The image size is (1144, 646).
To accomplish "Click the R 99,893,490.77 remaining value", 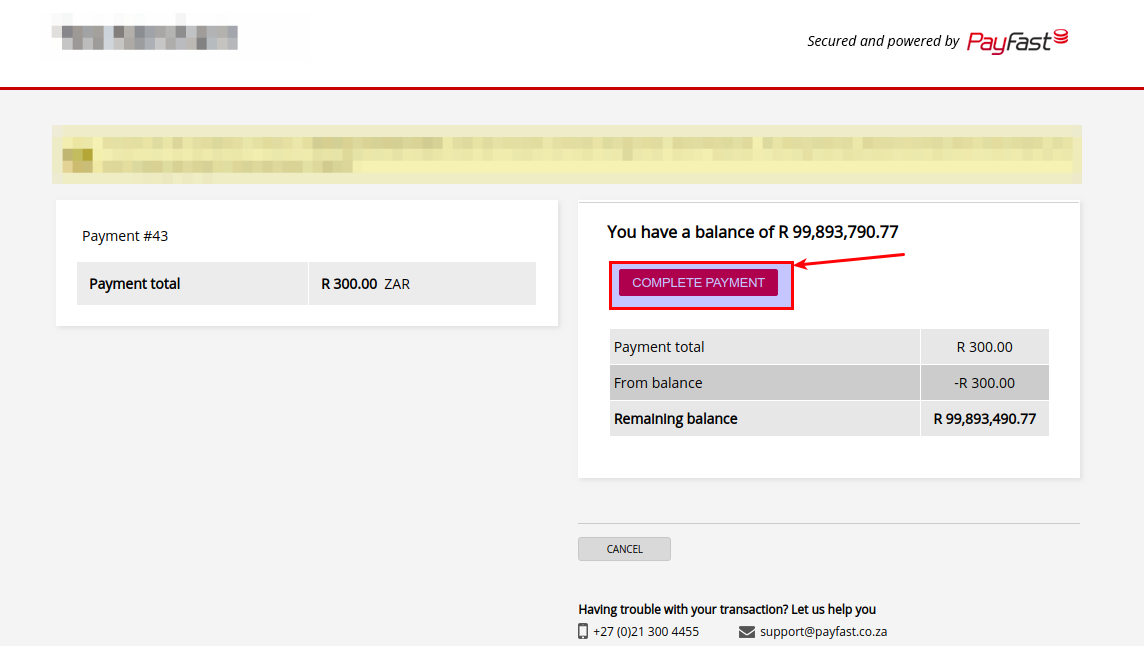I will [x=984, y=419].
